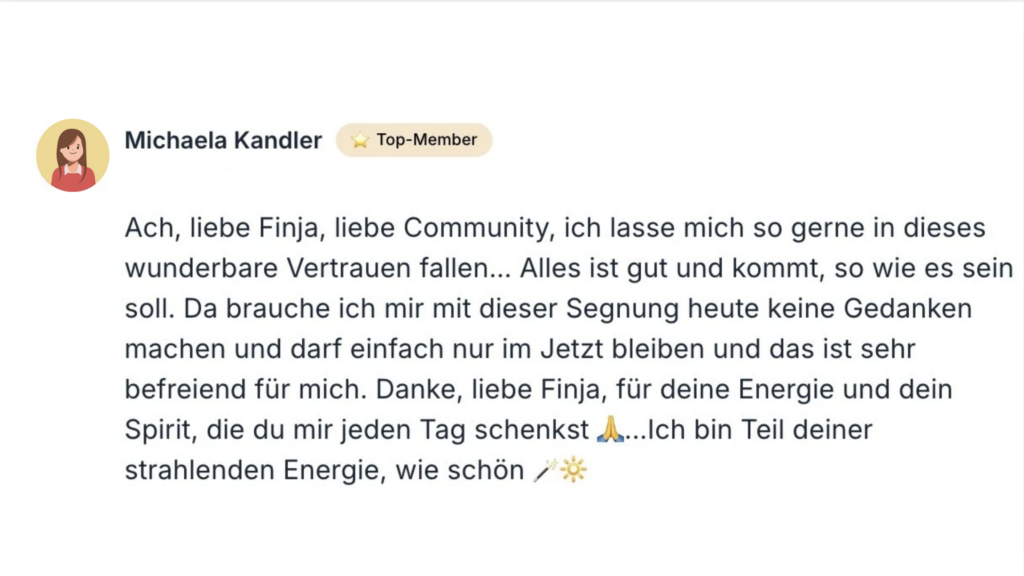Click Michaela Kandler's avatar picture
The height and width of the screenshot is (576, 1024).
[73, 155]
